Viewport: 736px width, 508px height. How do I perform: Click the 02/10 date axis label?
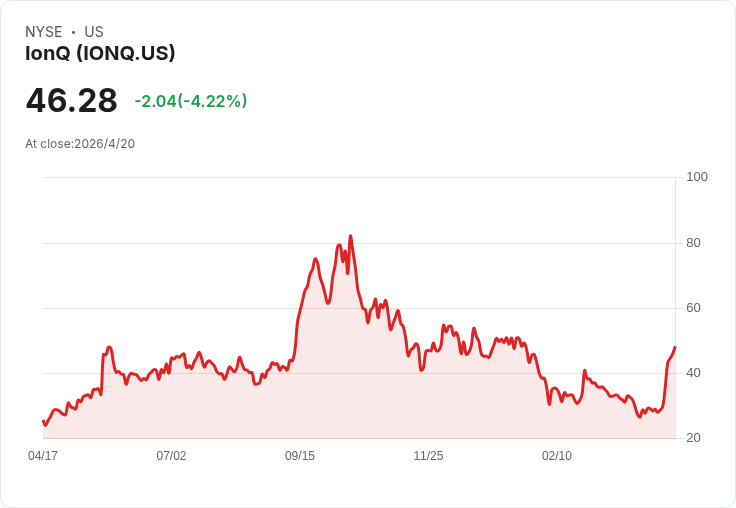point(557,456)
